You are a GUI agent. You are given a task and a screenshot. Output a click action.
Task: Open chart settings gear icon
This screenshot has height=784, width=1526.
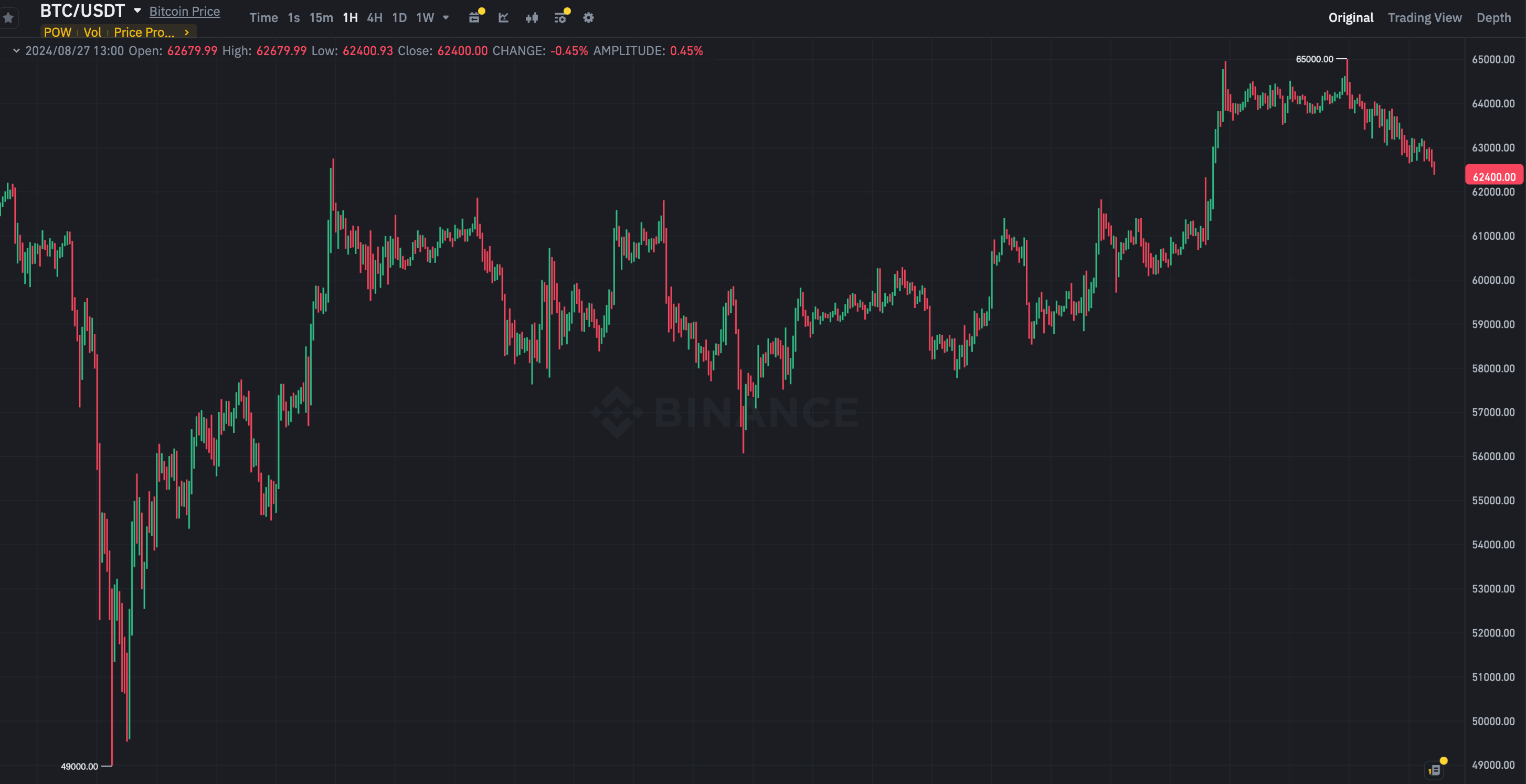point(588,18)
